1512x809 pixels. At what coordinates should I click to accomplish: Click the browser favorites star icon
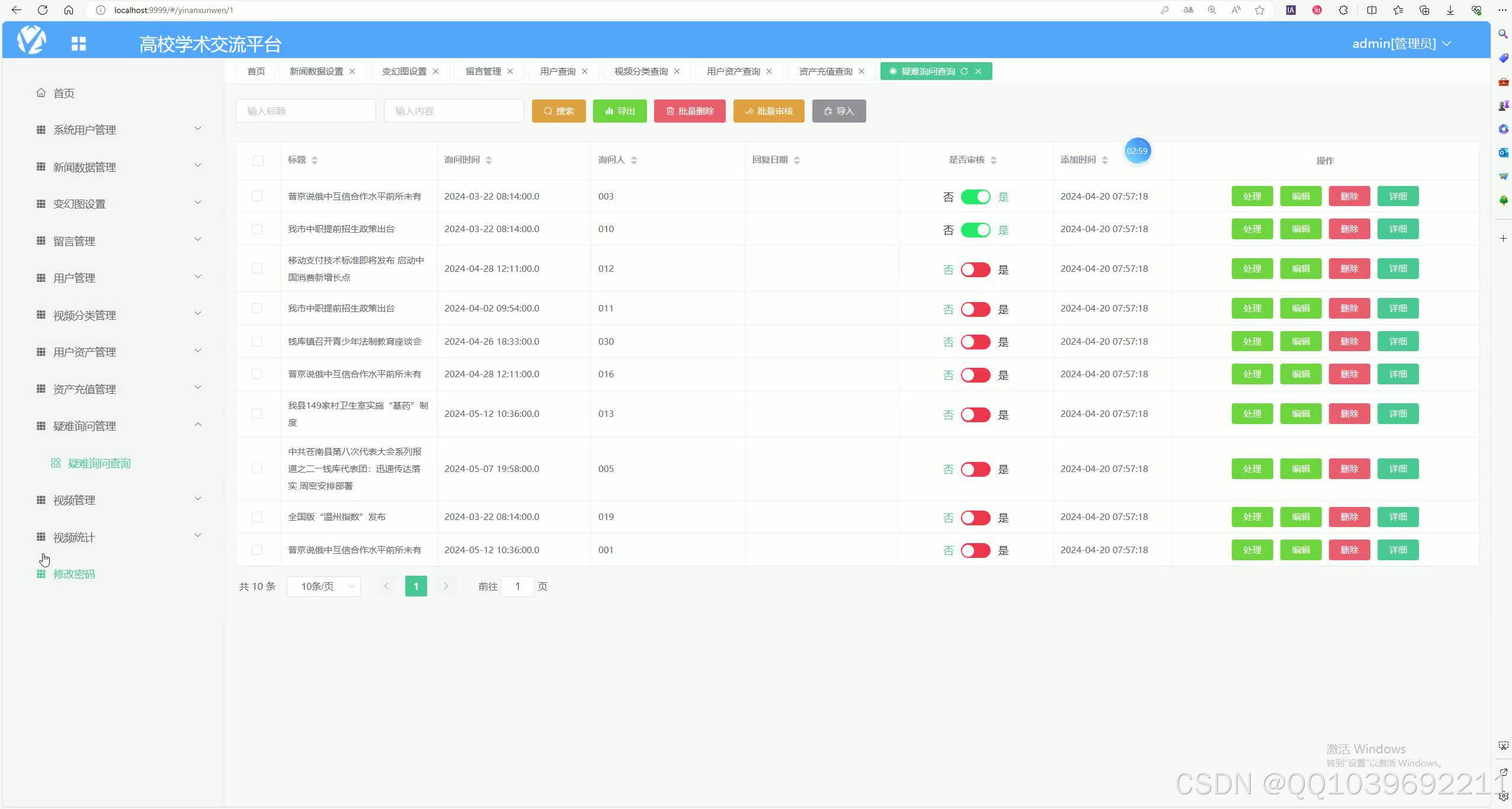(1260, 10)
